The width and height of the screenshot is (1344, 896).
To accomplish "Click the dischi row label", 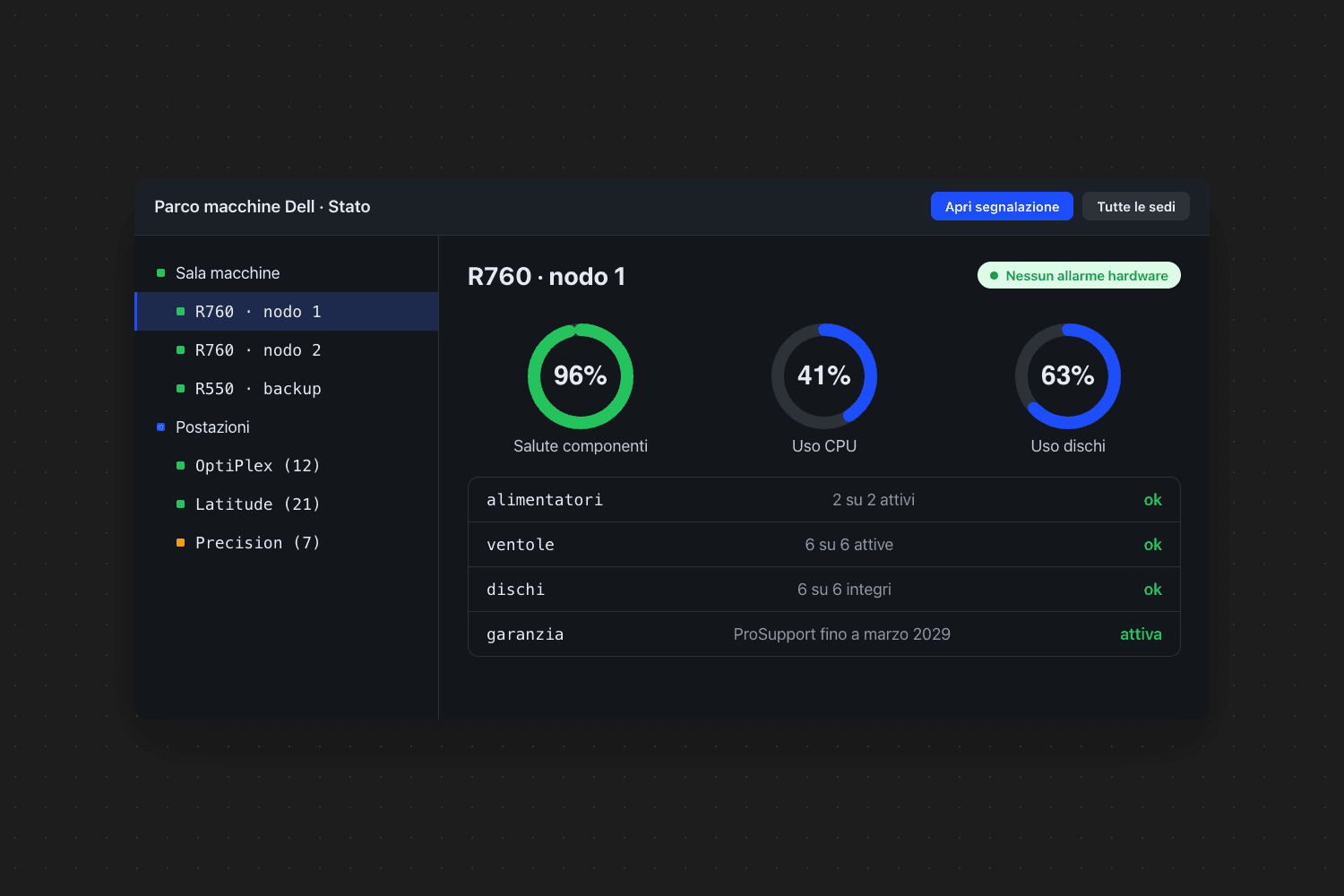I will coord(515,590).
